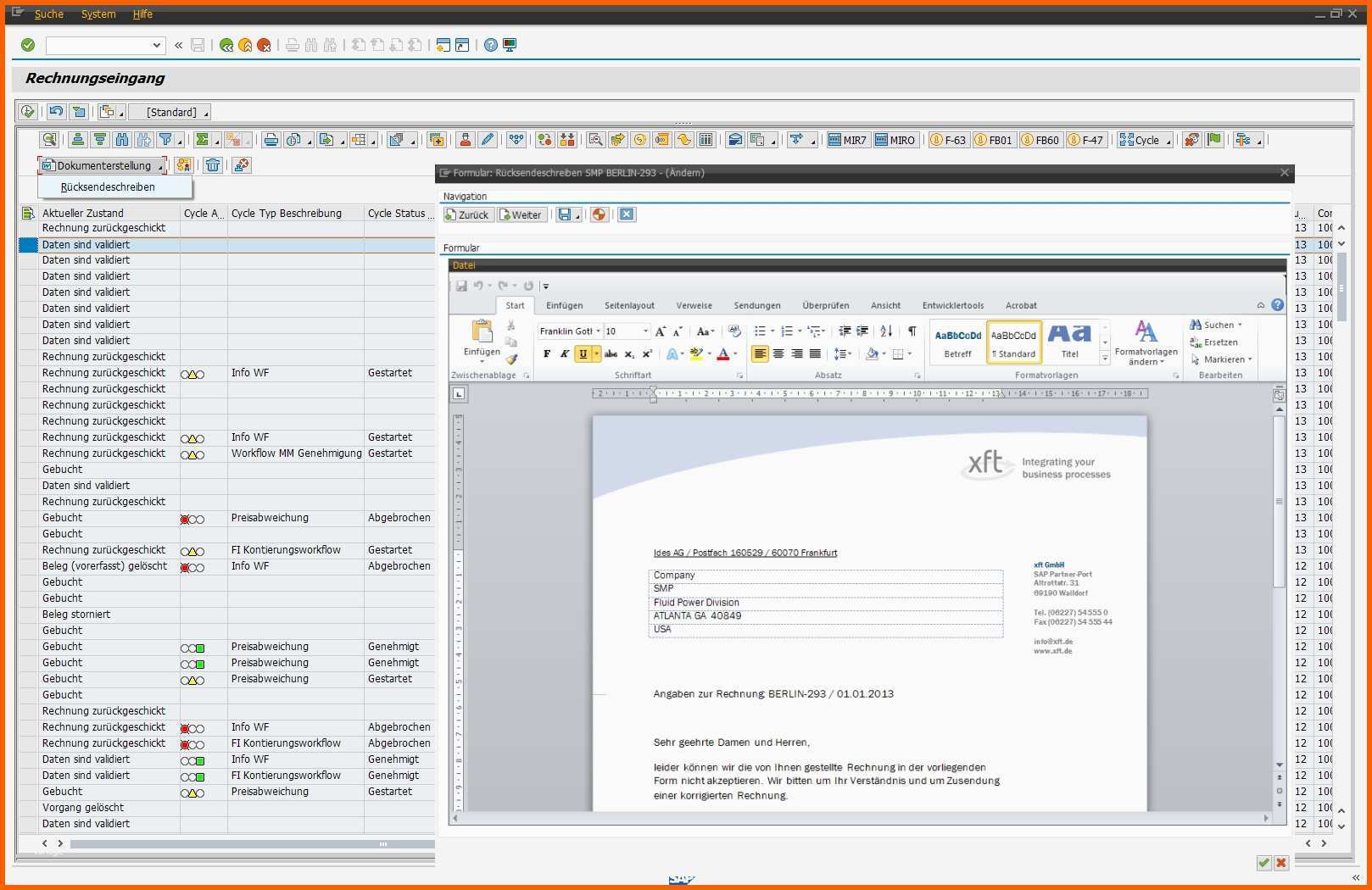Toggle the paragraph marks ¶ button
Viewport: 1372px width, 890px height.
click(x=912, y=331)
